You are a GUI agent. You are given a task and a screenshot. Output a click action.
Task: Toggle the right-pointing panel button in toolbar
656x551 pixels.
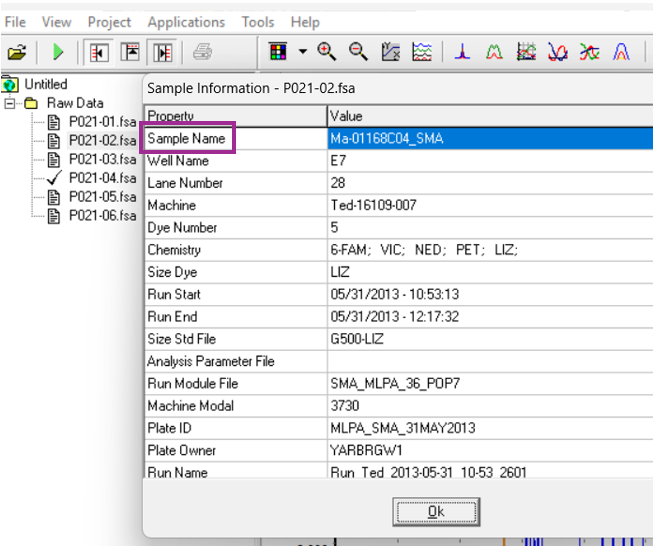[162, 51]
